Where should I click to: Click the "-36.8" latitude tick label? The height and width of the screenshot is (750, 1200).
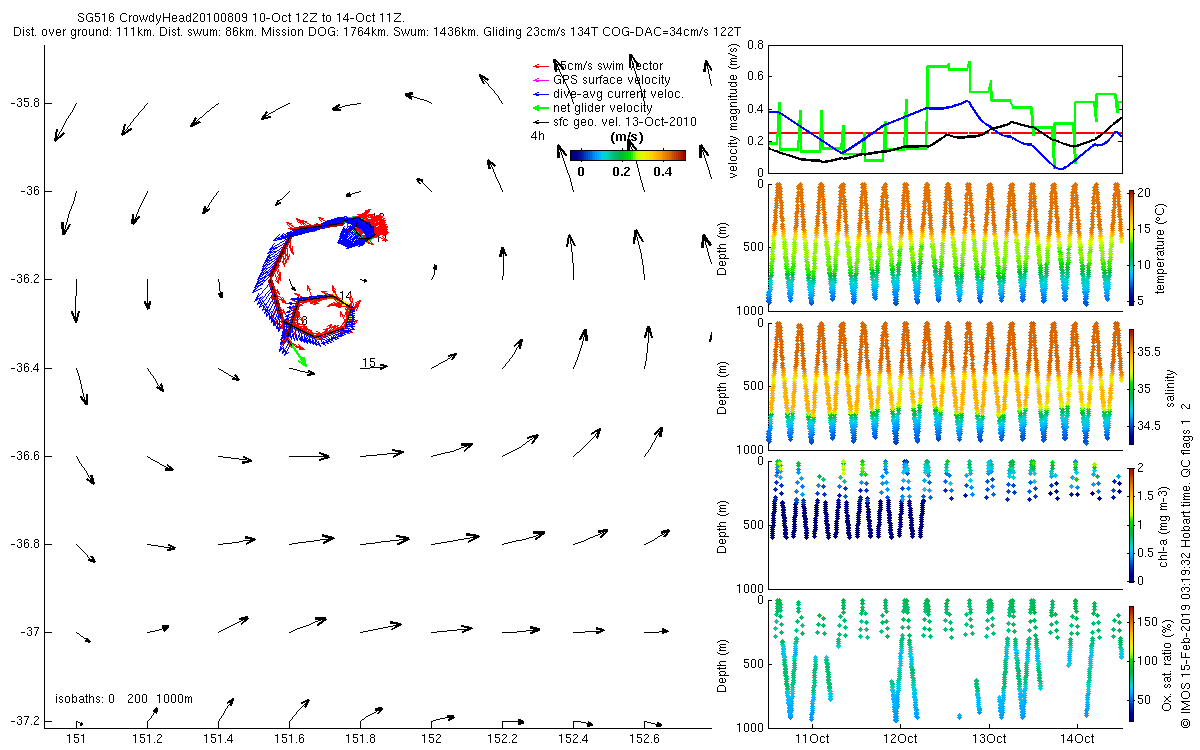coord(24,544)
